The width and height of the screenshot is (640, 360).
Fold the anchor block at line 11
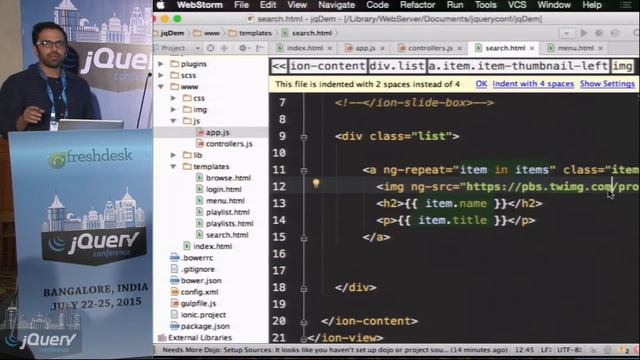tap(304, 171)
